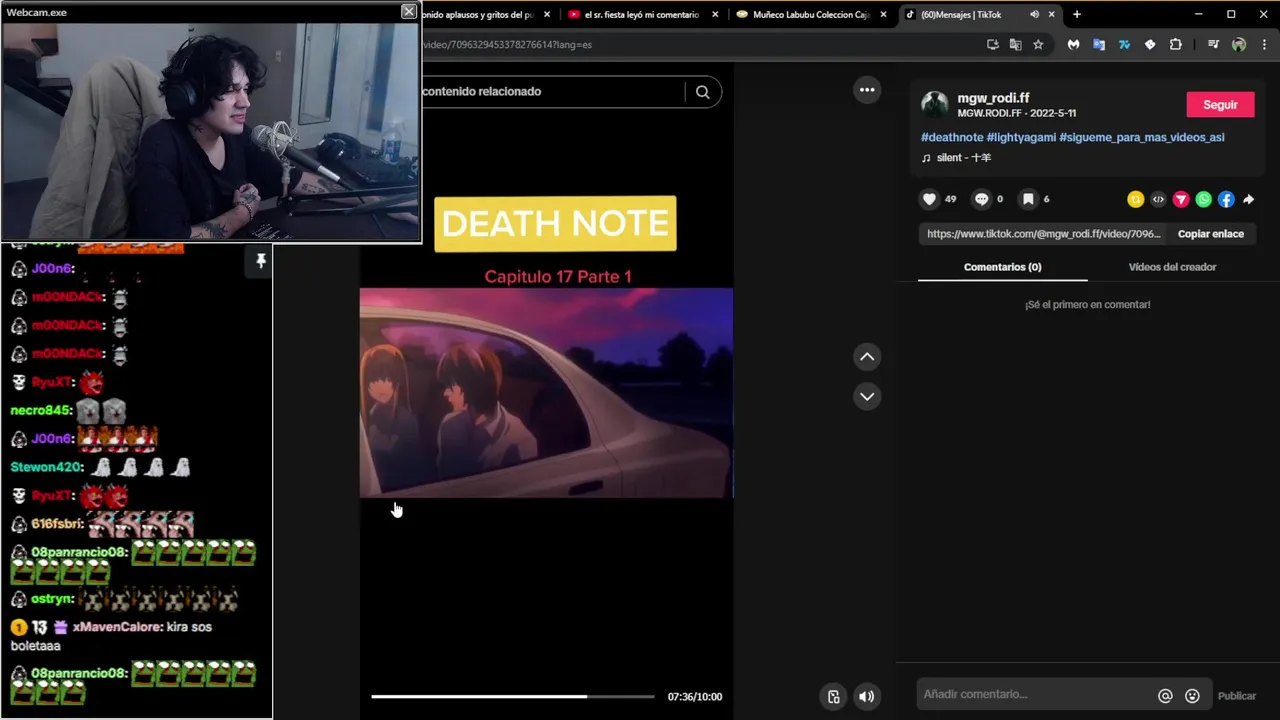Open the media controls icon in toolbar
Viewport: 1280px width, 720px height.
point(1213,44)
